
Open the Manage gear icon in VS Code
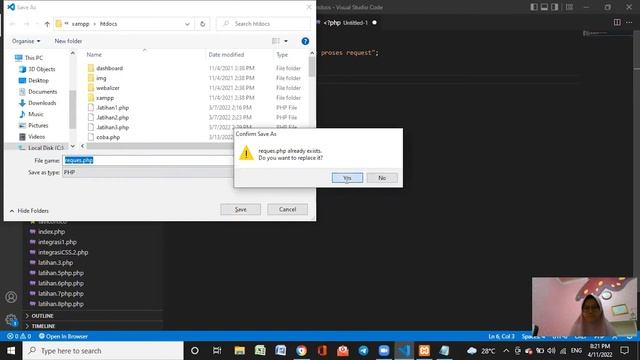(11, 320)
